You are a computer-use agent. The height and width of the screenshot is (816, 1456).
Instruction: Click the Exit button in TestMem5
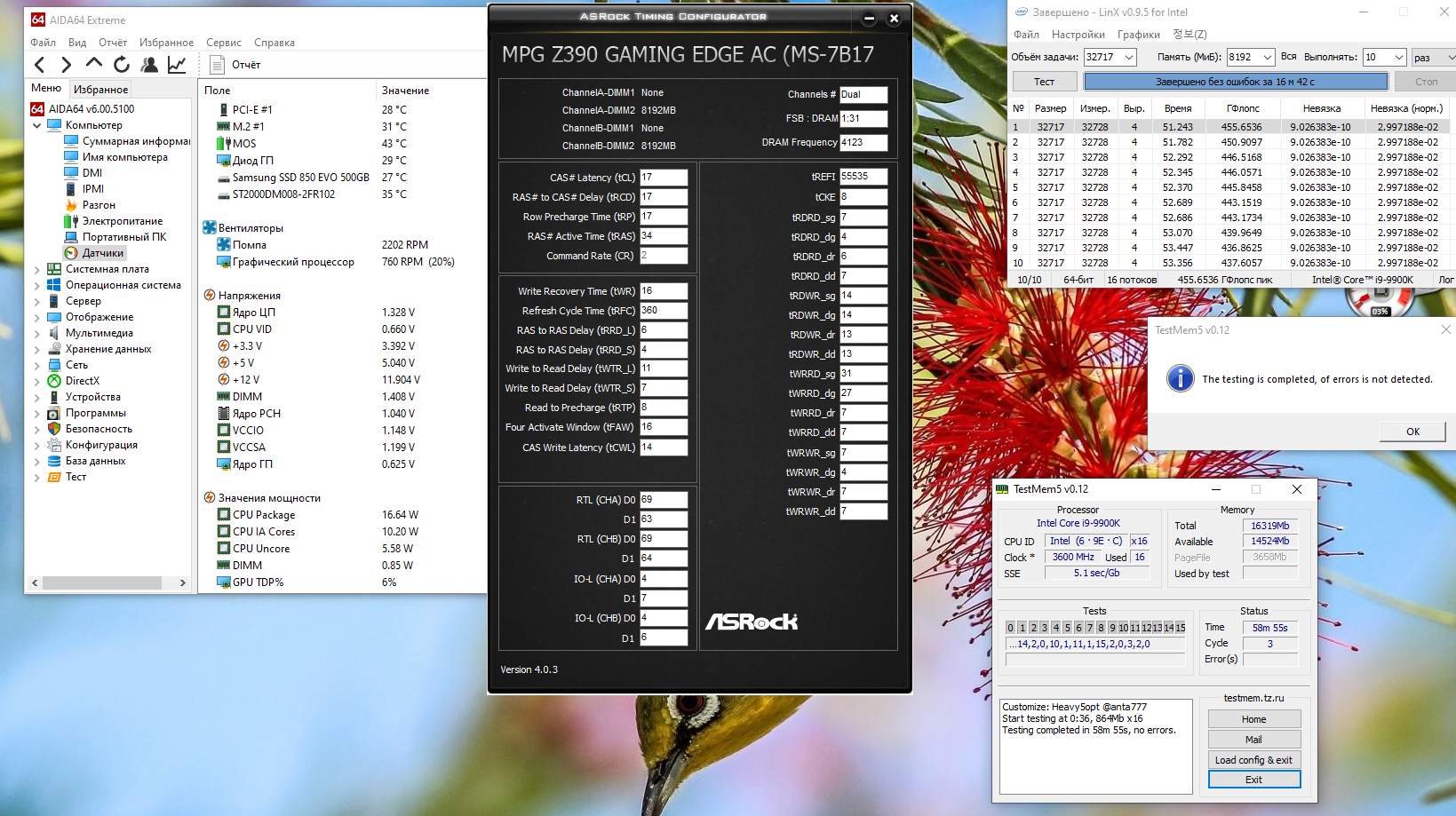(1254, 780)
